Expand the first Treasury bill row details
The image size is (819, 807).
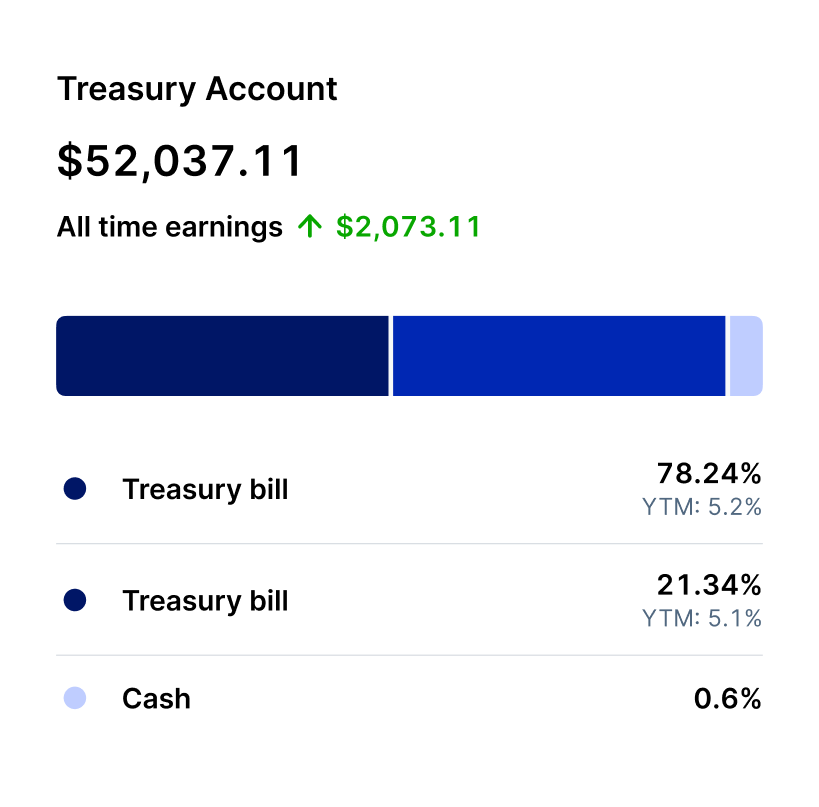(410, 488)
